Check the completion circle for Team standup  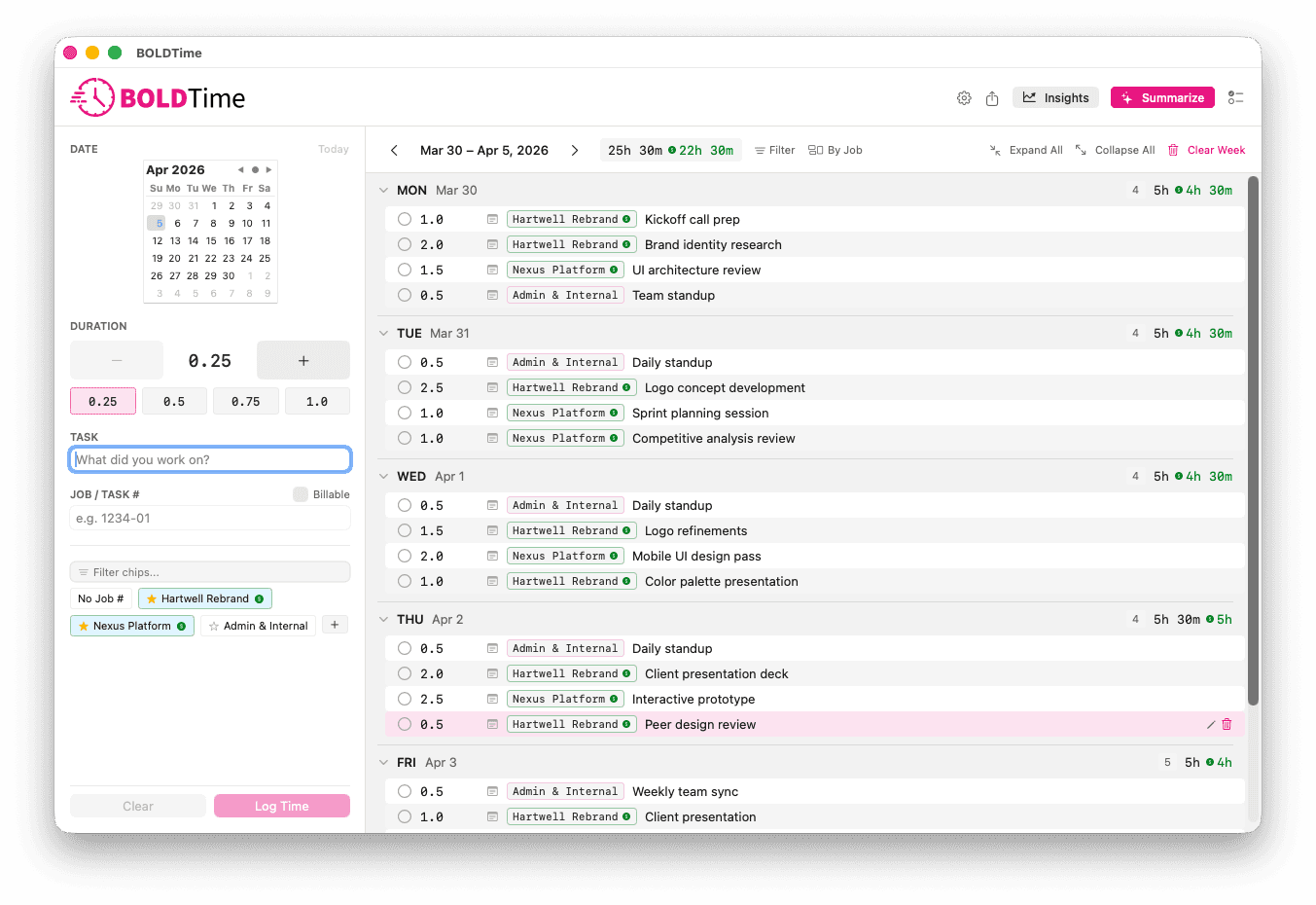point(405,295)
